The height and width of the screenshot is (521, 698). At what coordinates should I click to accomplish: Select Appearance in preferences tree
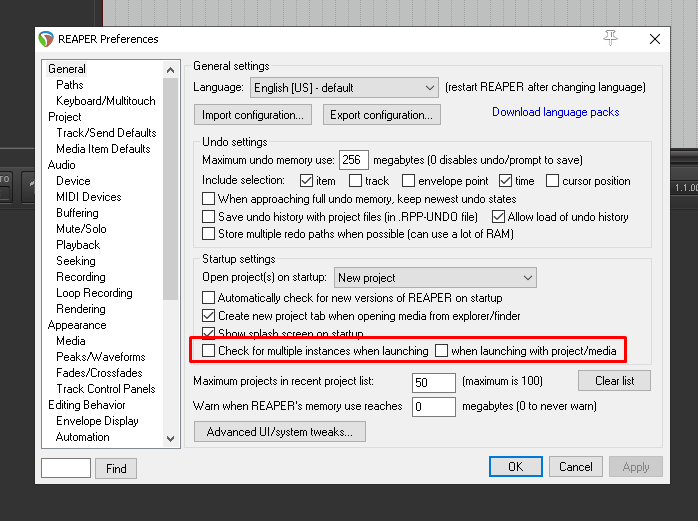point(77,326)
